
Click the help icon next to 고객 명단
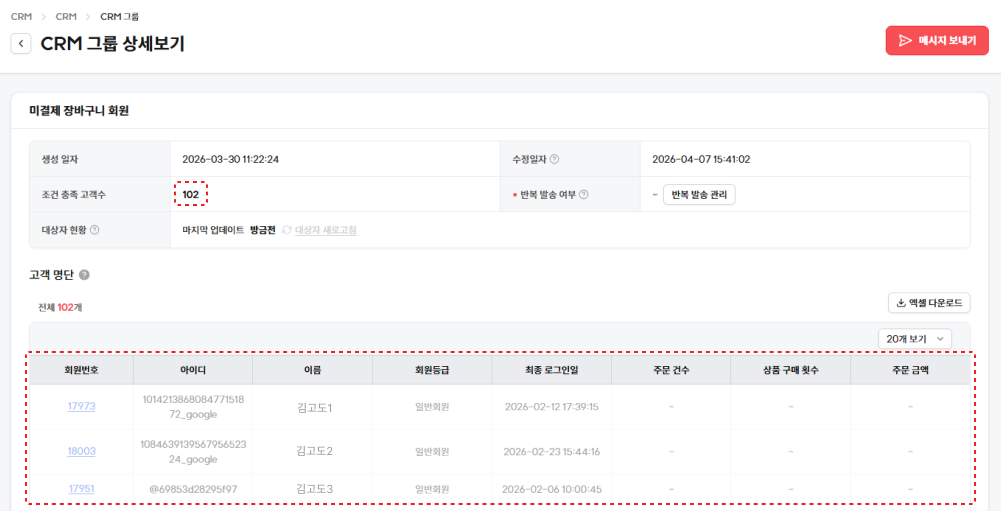click(x=84, y=275)
